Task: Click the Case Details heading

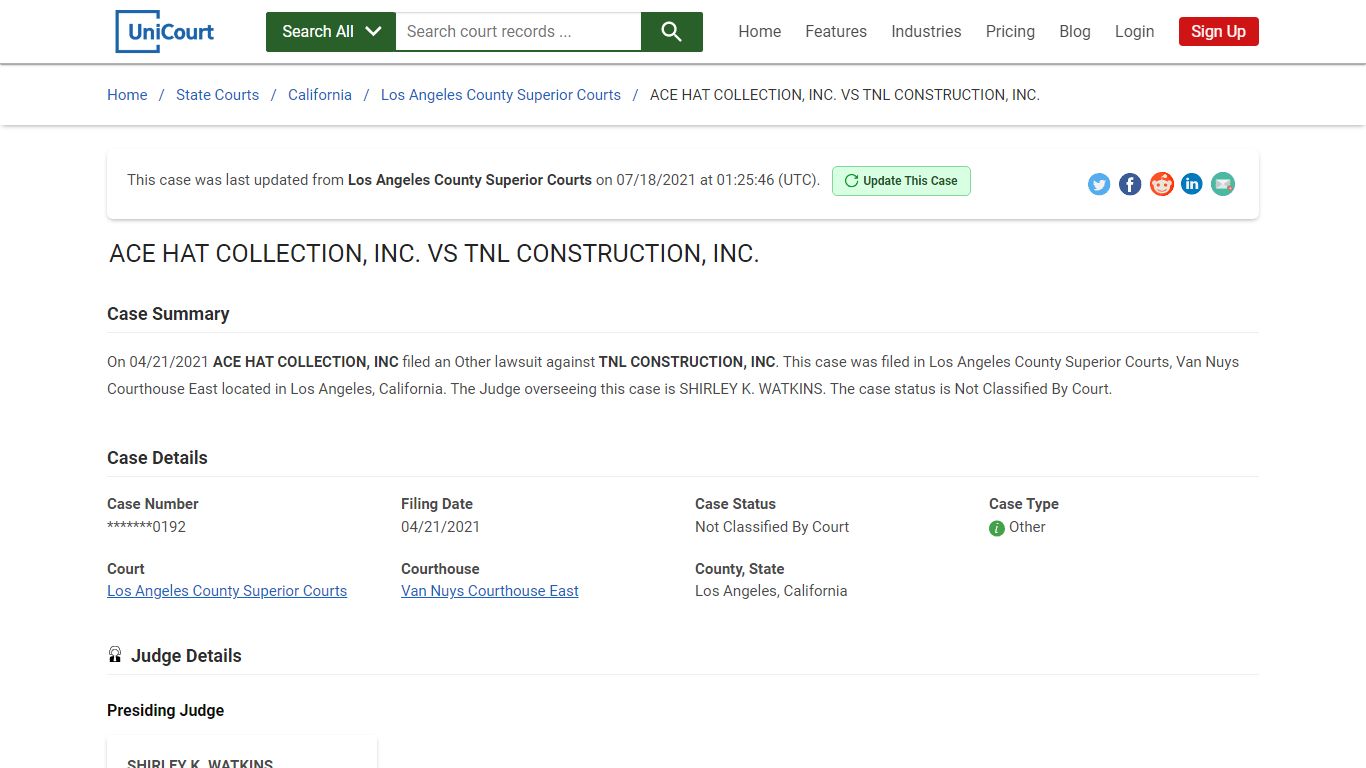Action: click(157, 458)
